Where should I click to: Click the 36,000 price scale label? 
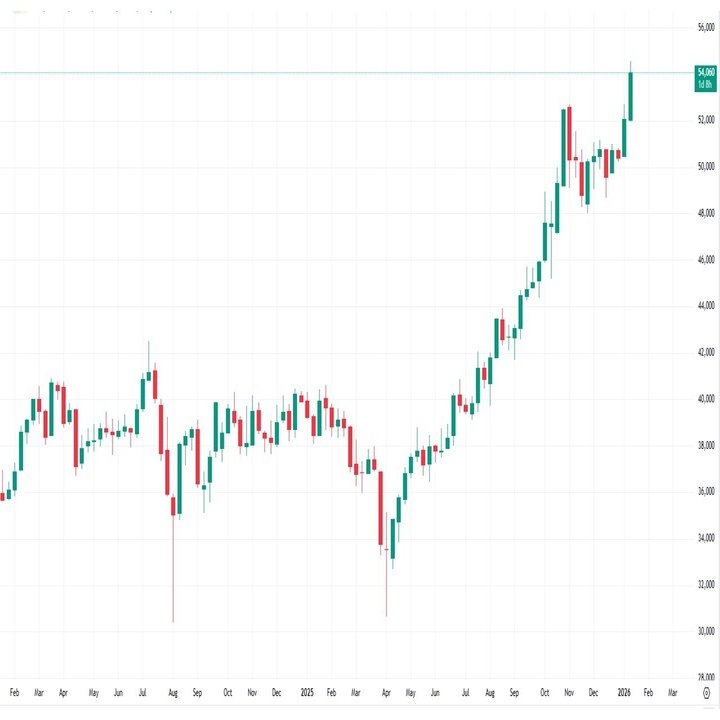(x=705, y=492)
